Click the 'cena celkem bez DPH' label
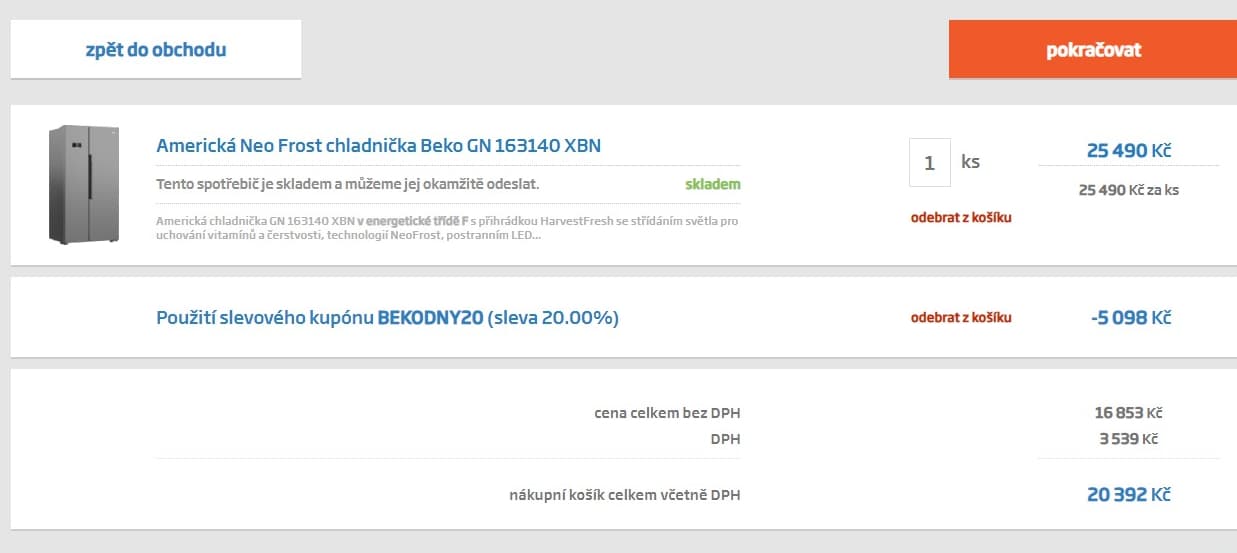Image resolution: width=1237 pixels, height=553 pixels. 667,412
